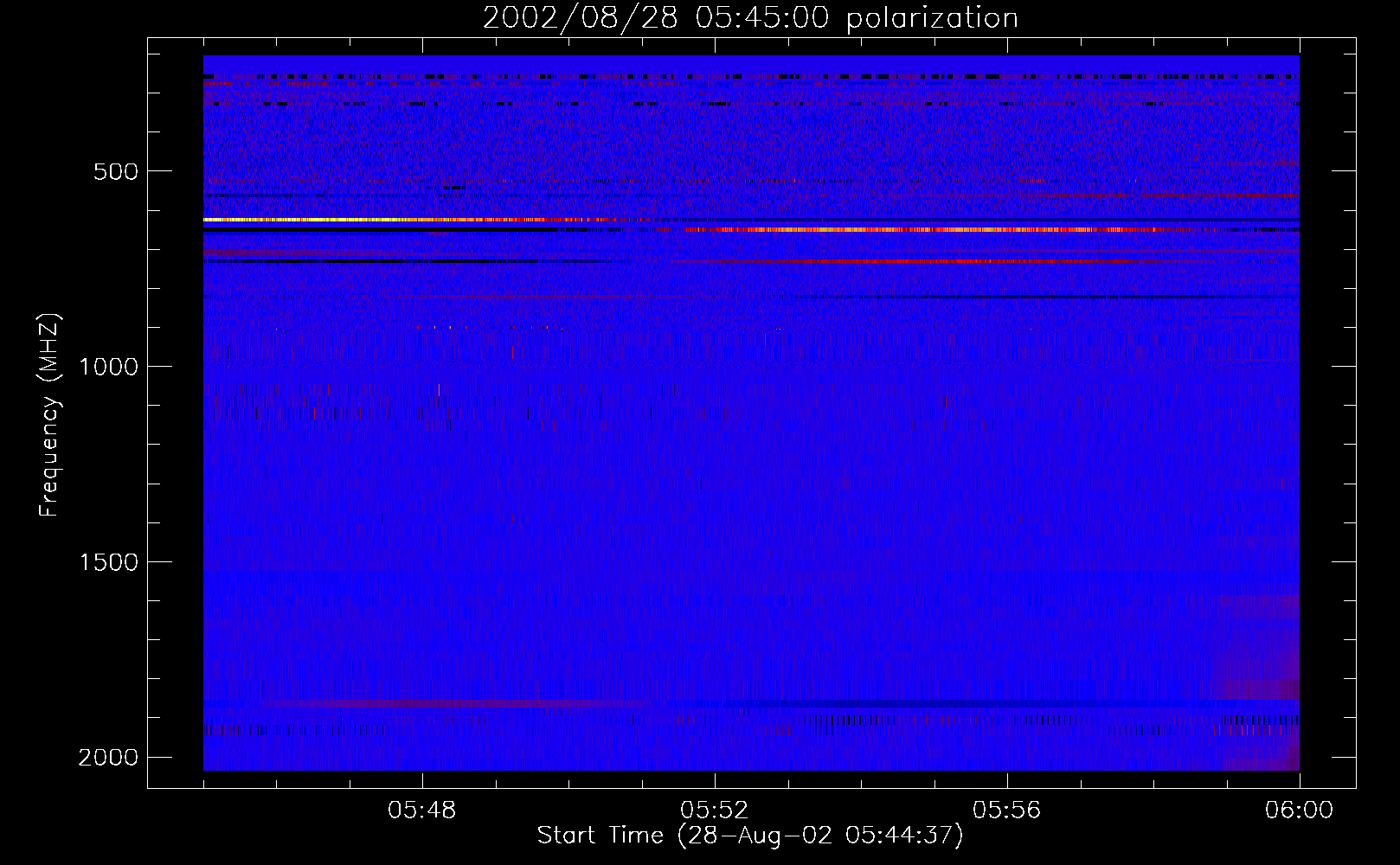Click the '05:52' time tick label
Viewport: 1400px width, 865px height.
[715, 811]
